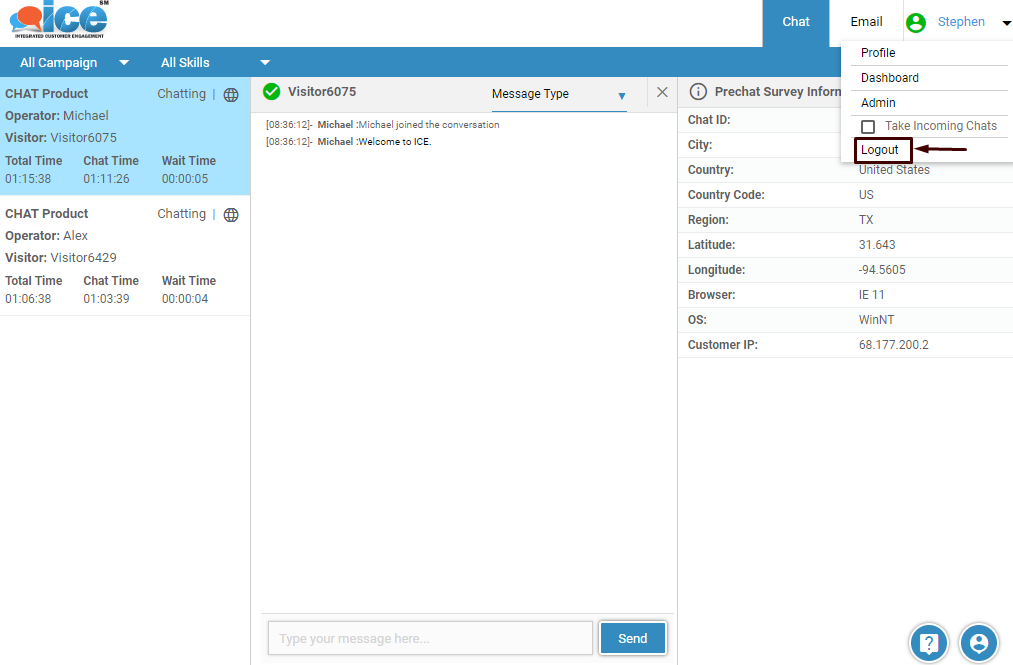The height and width of the screenshot is (665, 1013).
Task: Click the ICE logo in the header
Action: (x=59, y=20)
